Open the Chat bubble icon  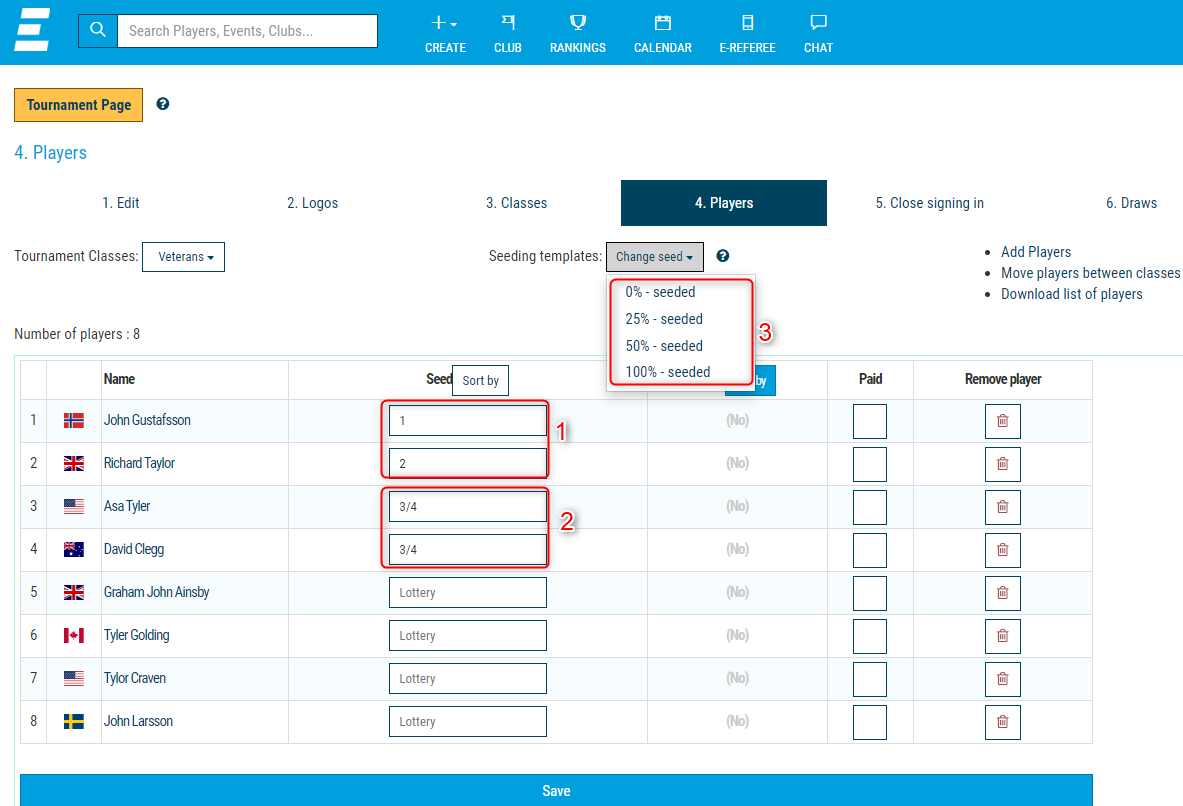pos(818,23)
